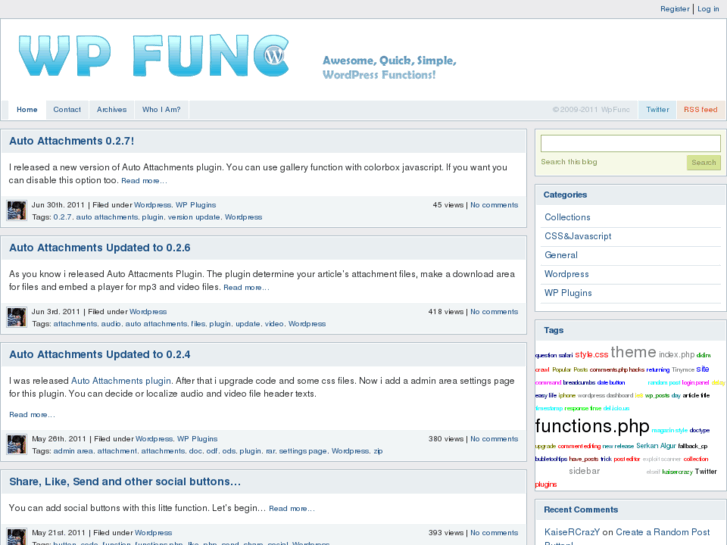727x545 pixels.
Task: Open the Auto Attachments Updated to 0.2.4 title
Action: click(x=100, y=354)
